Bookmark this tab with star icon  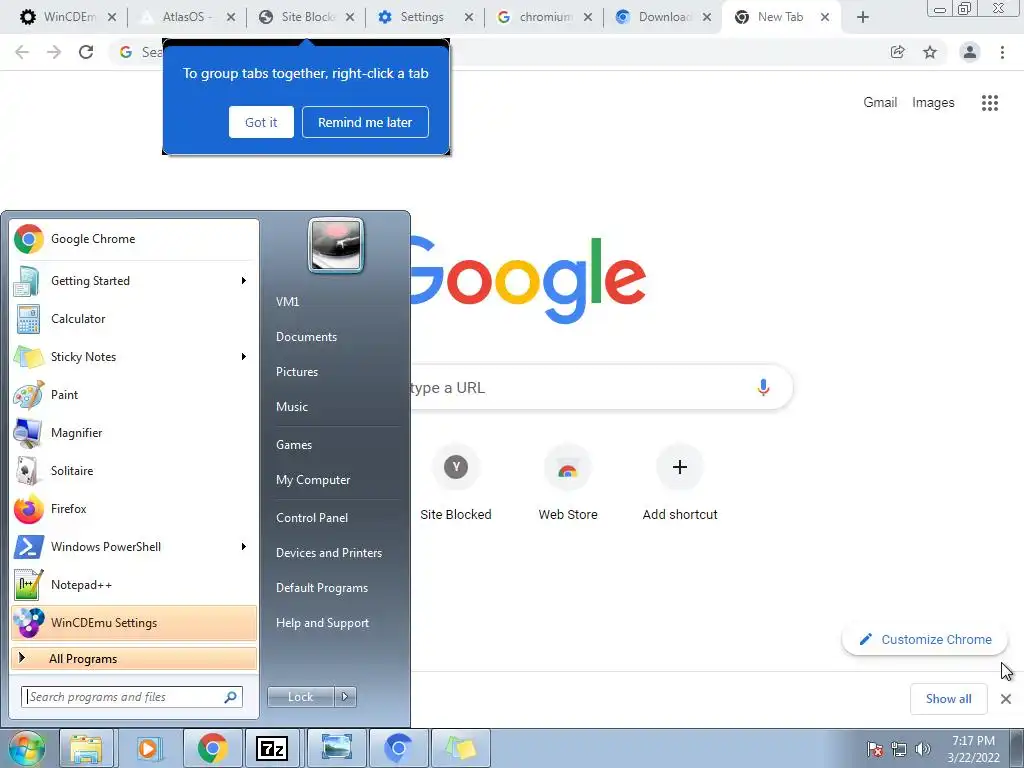pos(930,52)
